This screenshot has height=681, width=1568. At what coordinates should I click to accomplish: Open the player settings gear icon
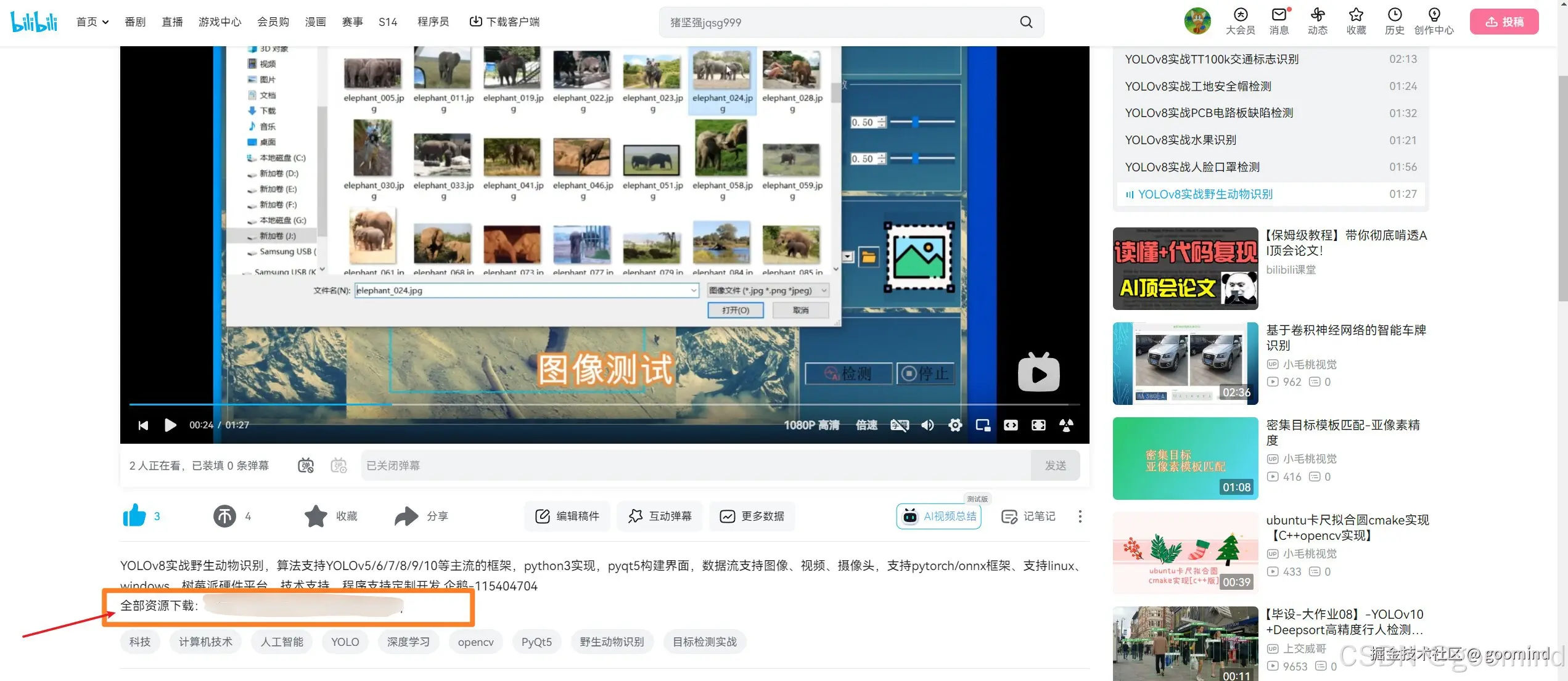(955, 425)
